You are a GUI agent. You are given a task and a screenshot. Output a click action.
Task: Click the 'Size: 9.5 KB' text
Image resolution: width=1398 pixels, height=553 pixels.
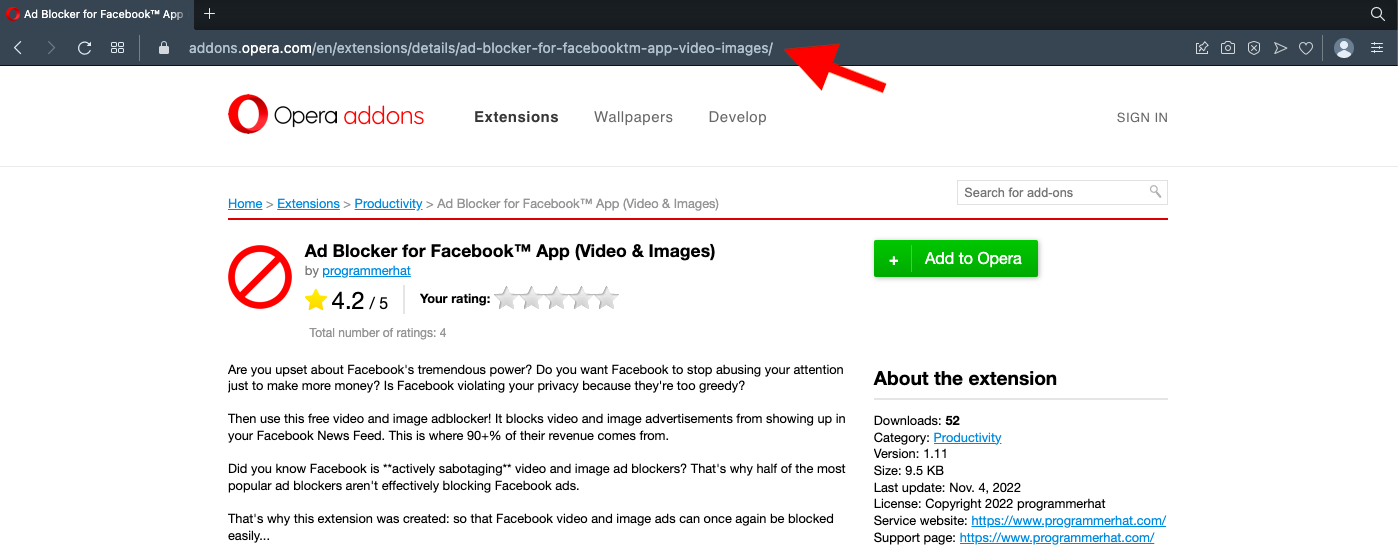coord(908,471)
